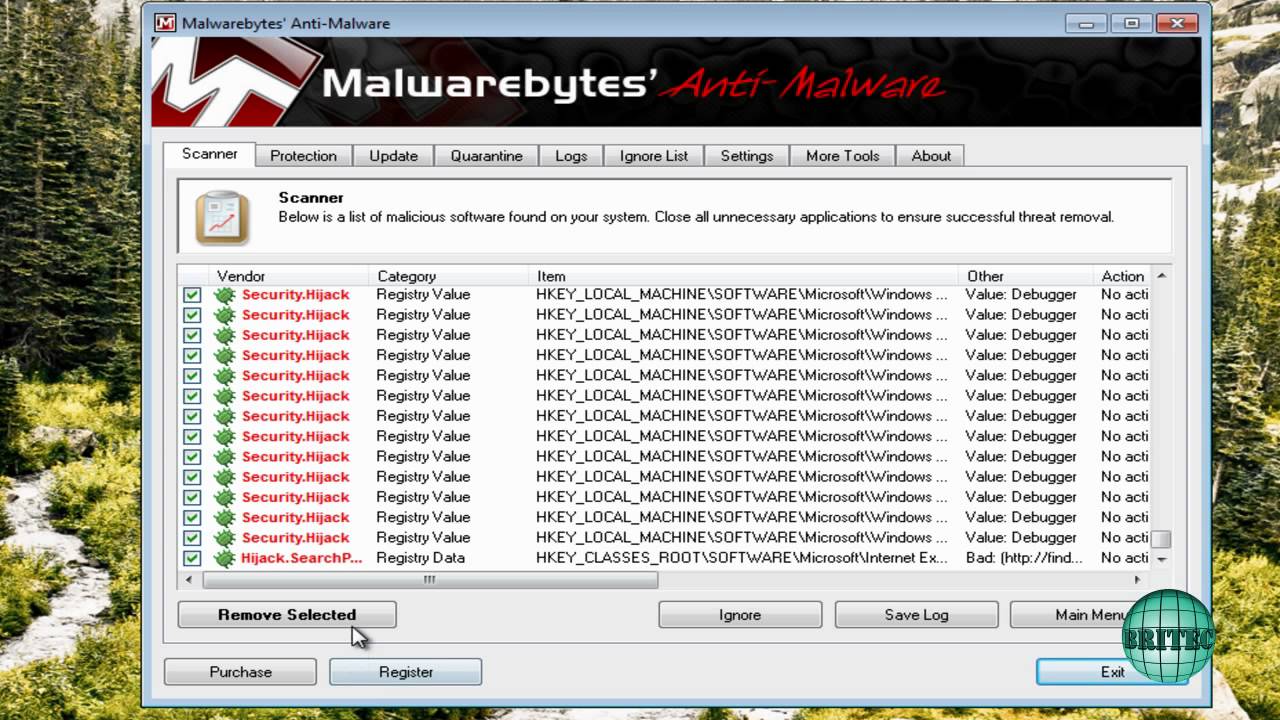The height and width of the screenshot is (720, 1280).
Task: Uncheck the Hijack.SearchP... row checkbox
Action: click(192, 558)
